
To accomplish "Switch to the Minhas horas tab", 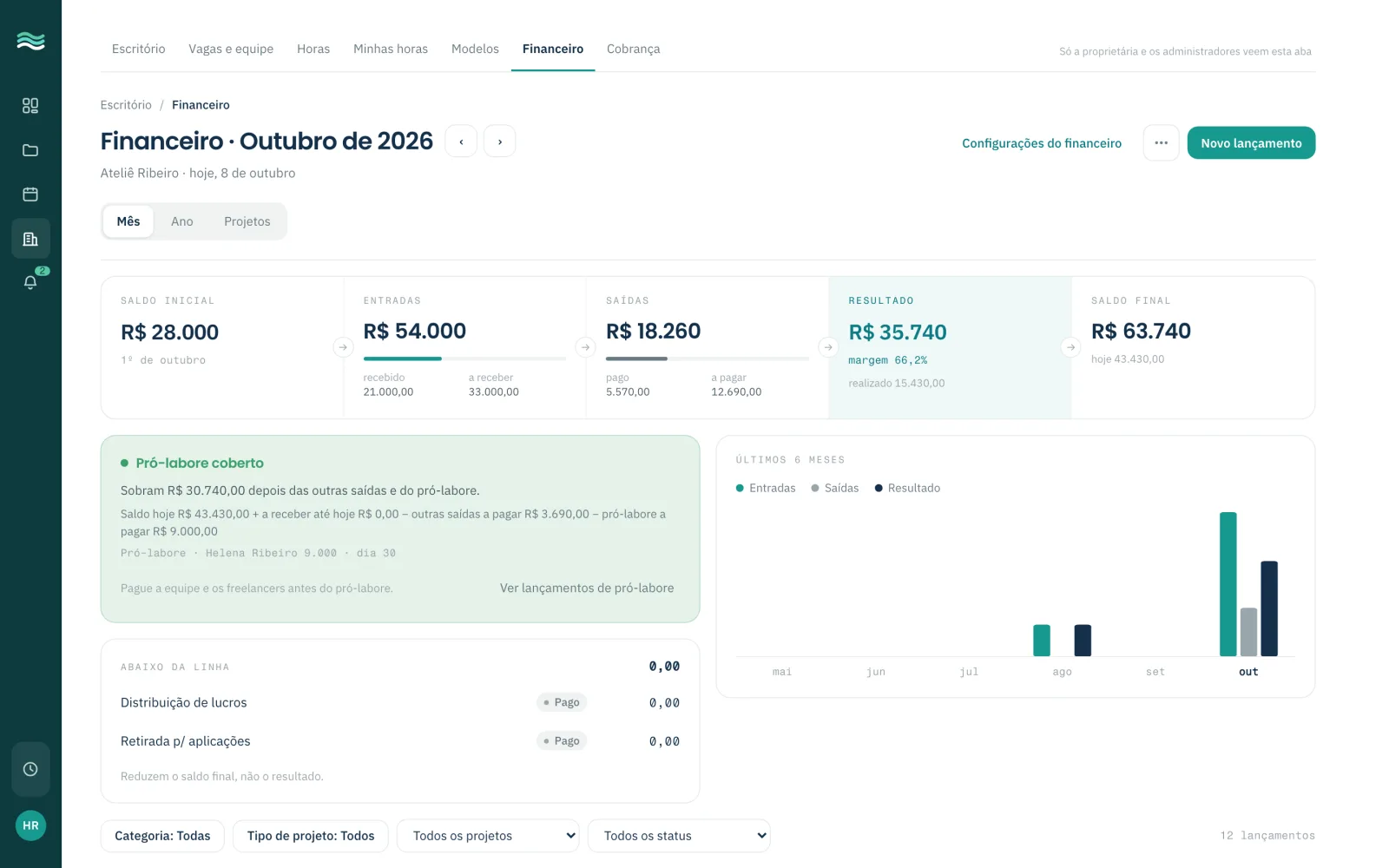I will coord(391,49).
